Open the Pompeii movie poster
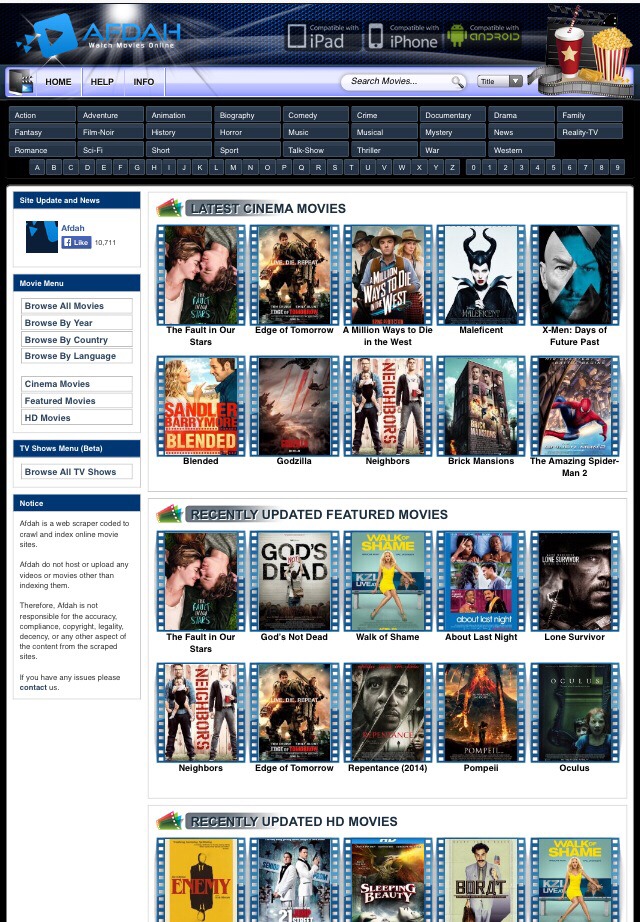This screenshot has width=640, height=922. pos(481,713)
